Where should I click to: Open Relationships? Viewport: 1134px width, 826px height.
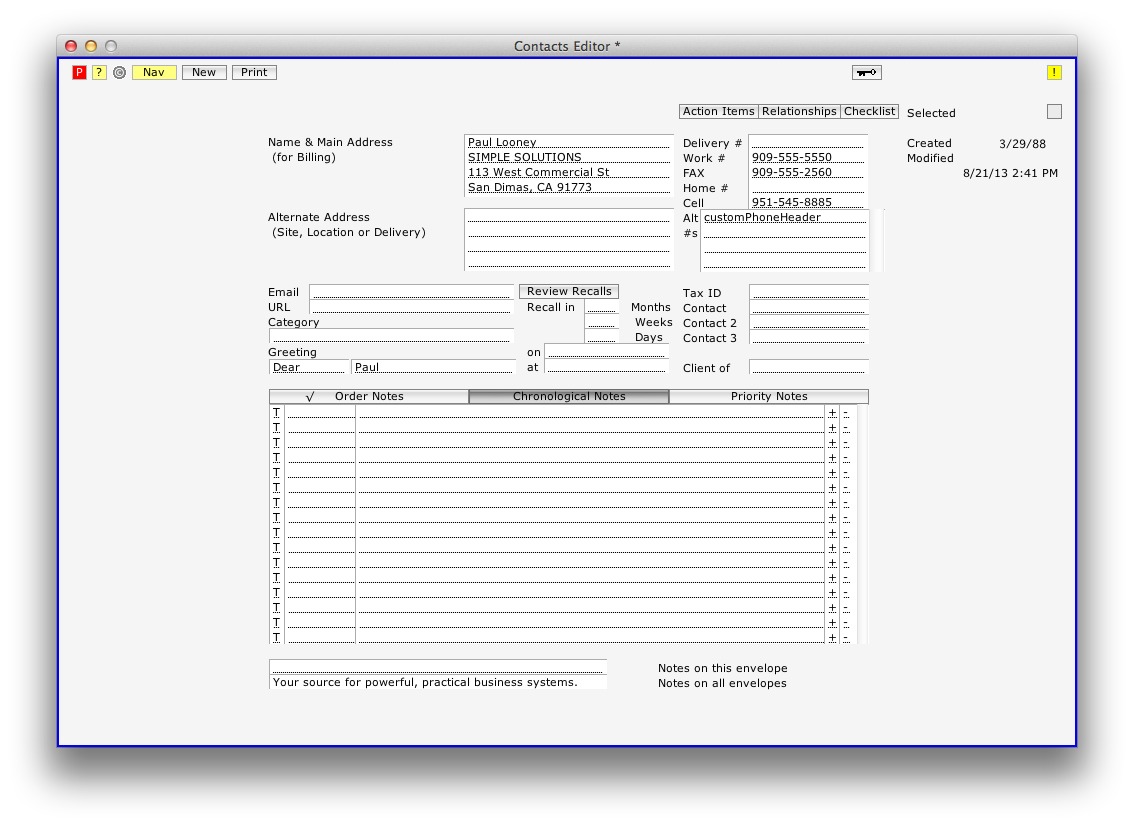point(799,111)
